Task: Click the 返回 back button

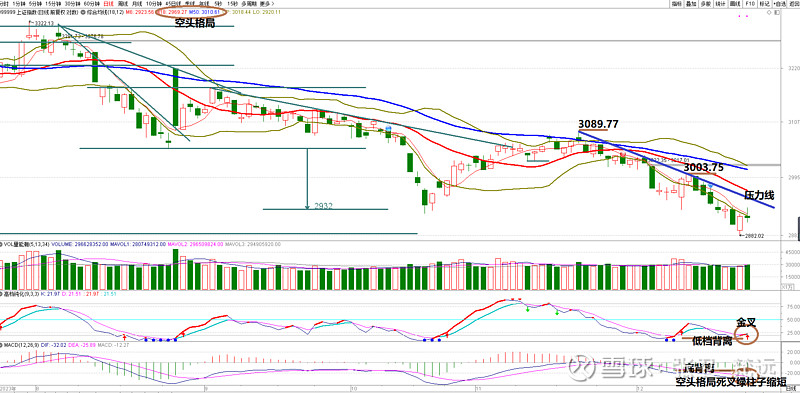Action: (793, 4)
